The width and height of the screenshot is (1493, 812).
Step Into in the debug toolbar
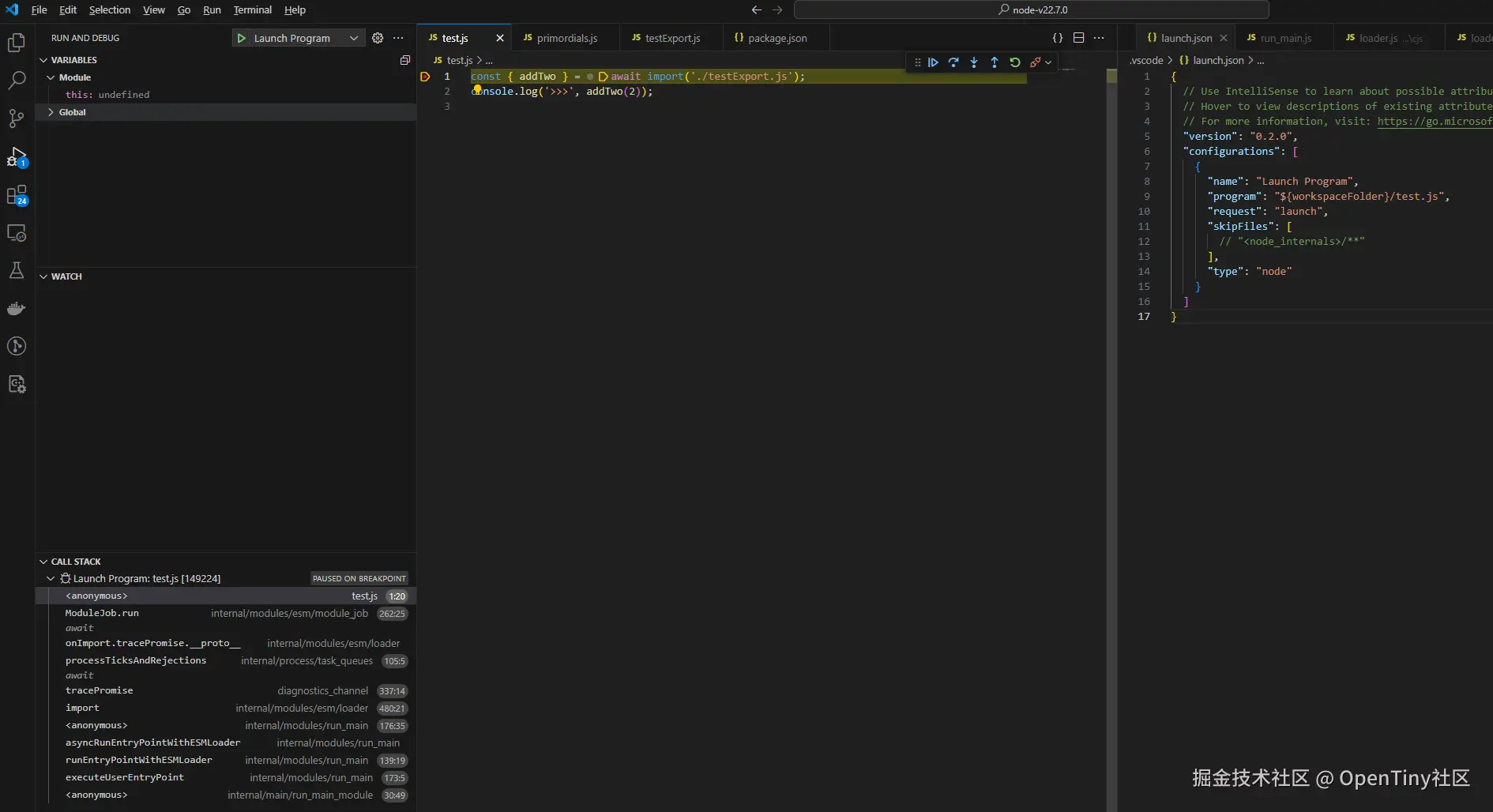pyautogui.click(x=974, y=62)
